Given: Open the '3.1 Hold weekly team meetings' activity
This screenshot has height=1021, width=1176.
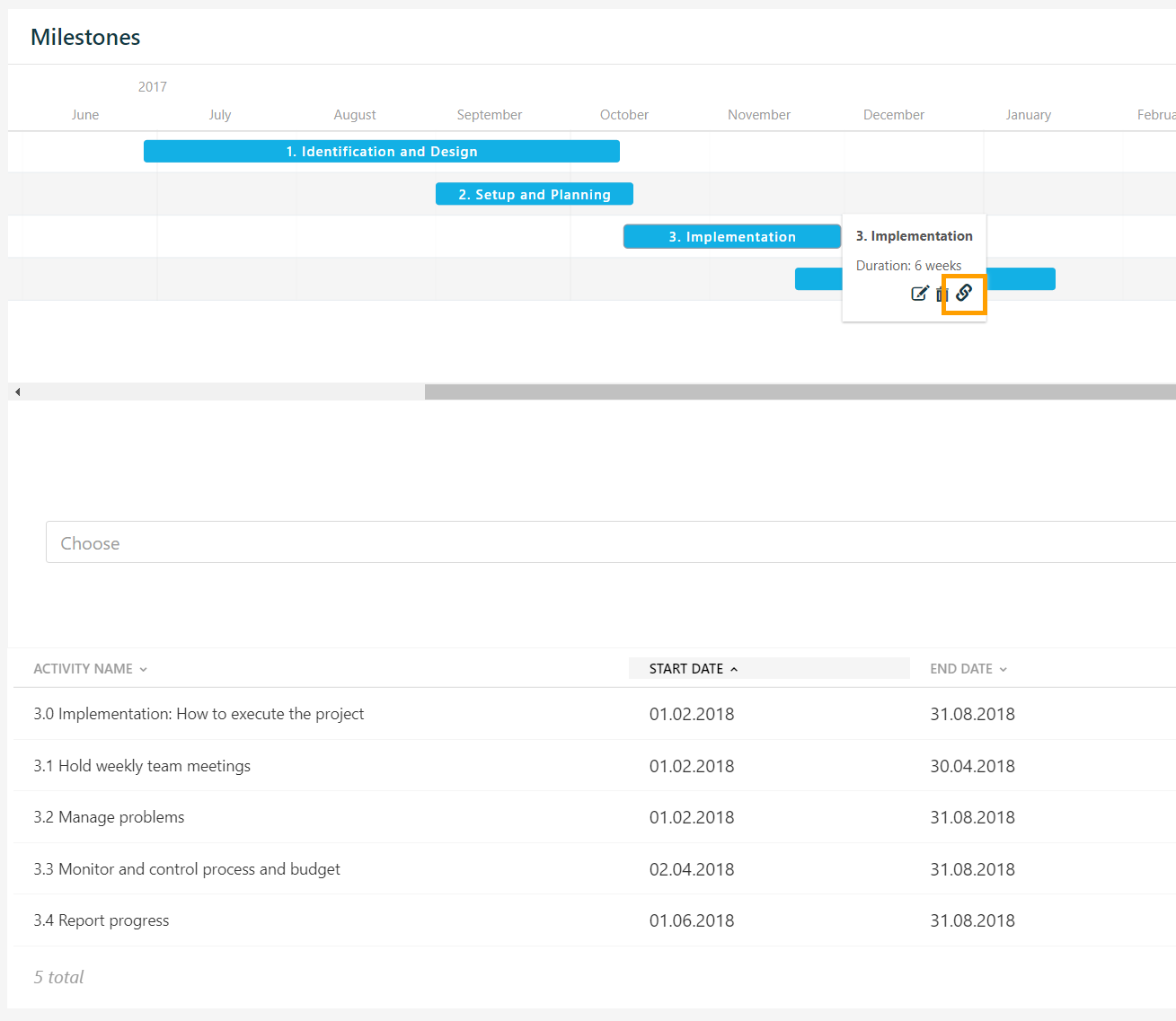Looking at the screenshot, I should point(142,766).
